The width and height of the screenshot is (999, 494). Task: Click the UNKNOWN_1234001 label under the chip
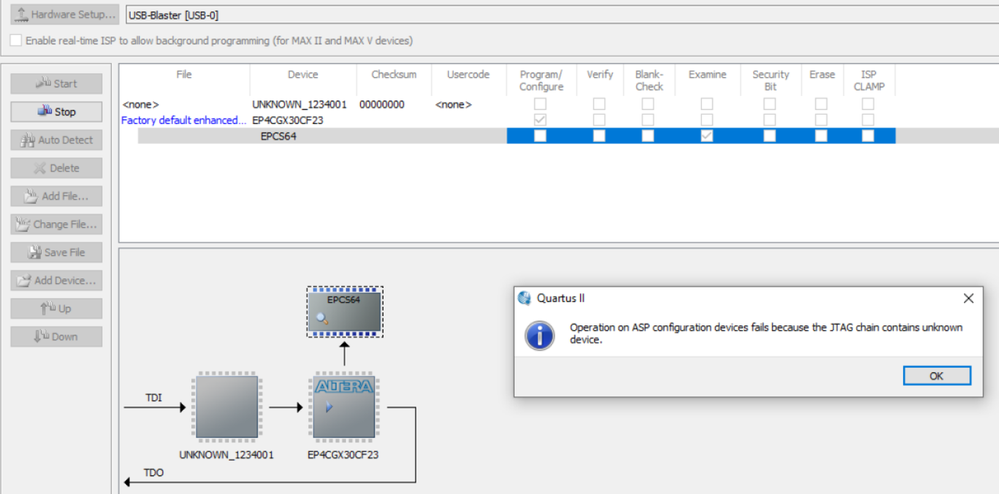click(227, 455)
